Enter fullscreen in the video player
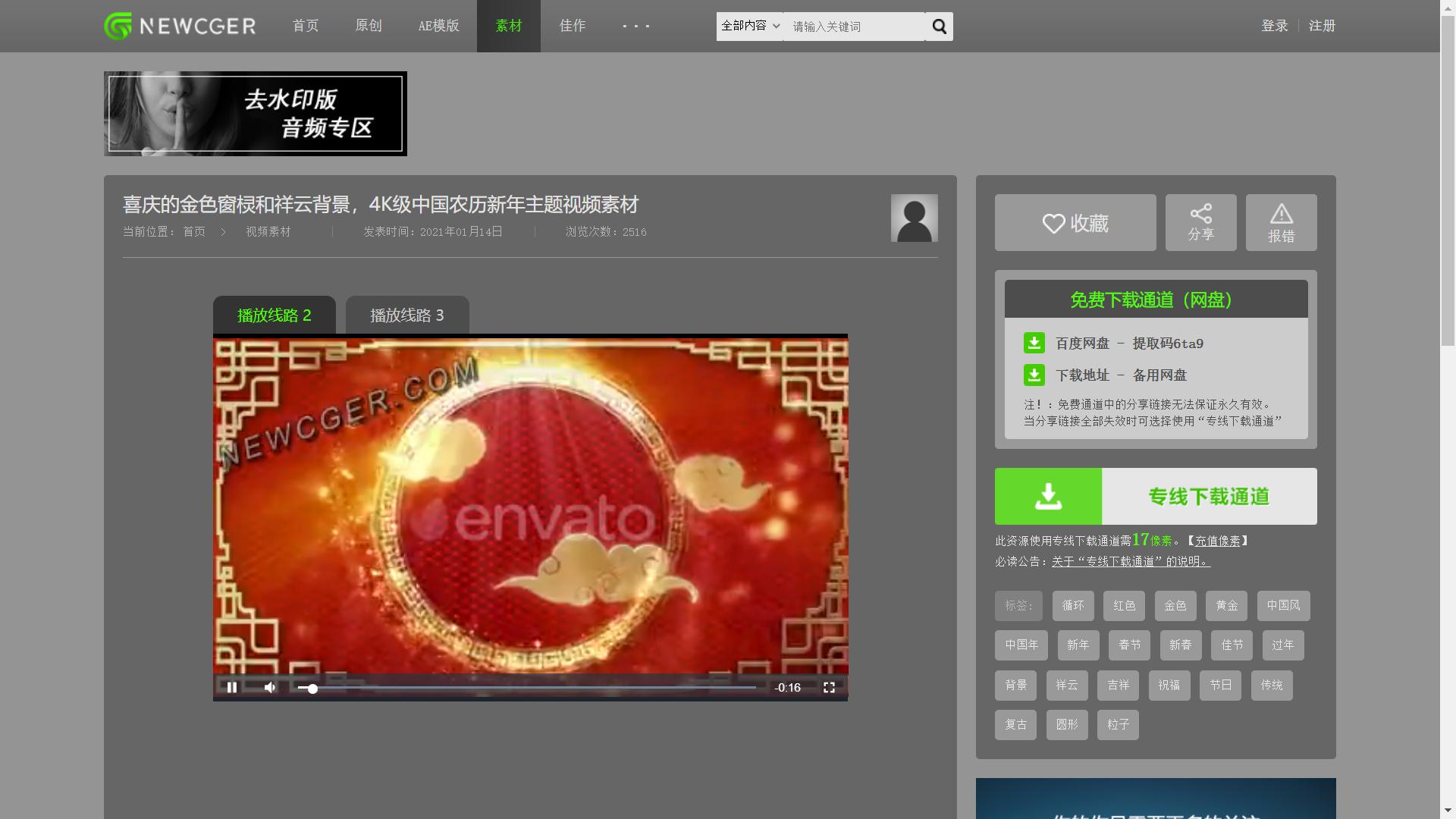Viewport: 1456px width, 819px height. click(x=830, y=687)
